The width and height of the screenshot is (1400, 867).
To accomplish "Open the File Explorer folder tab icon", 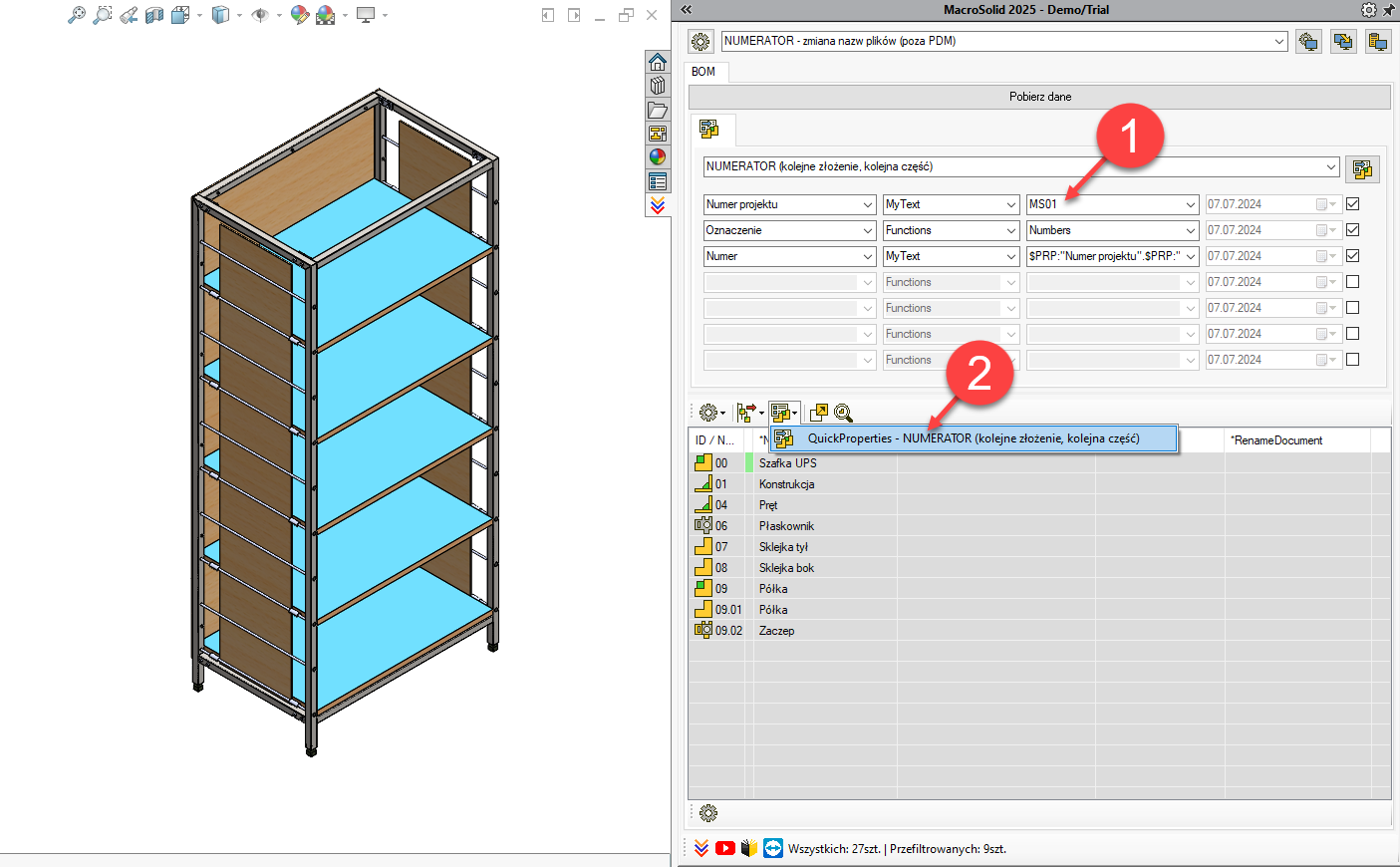I will click(x=658, y=110).
